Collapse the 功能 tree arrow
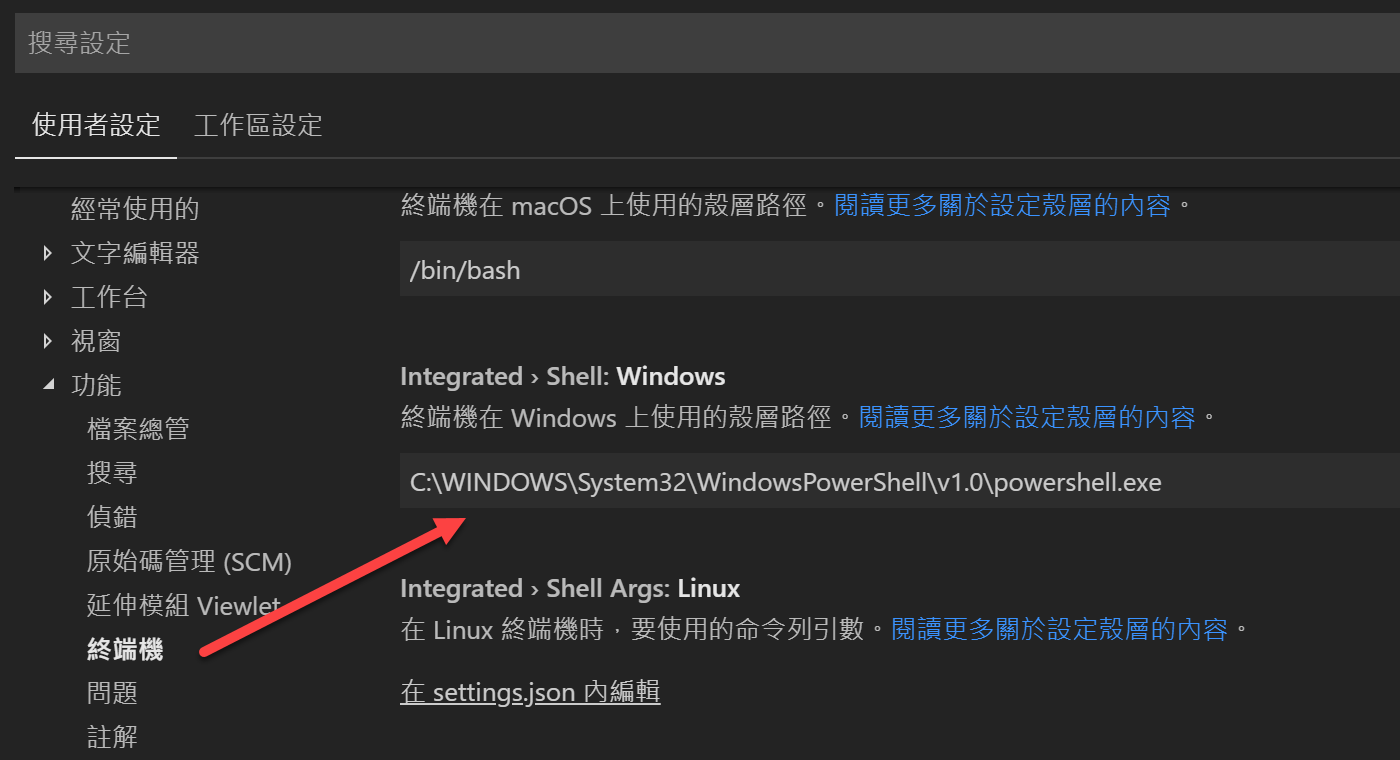Screen dimensions: 1400x760 (48, 386)
